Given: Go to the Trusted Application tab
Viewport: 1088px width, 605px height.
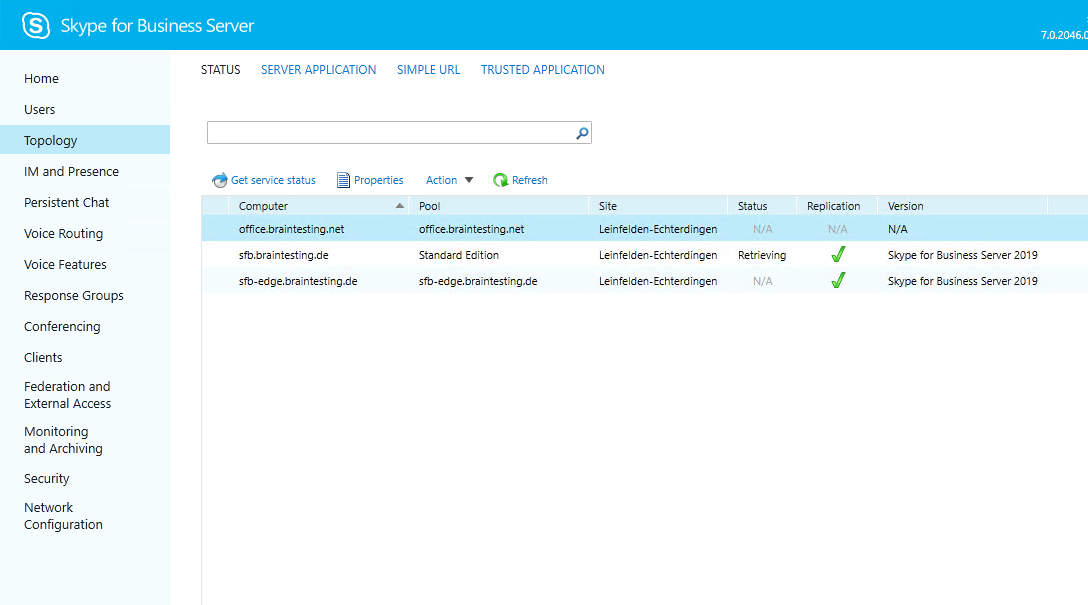Looking at the screenshot, I should tap(542, 70).
